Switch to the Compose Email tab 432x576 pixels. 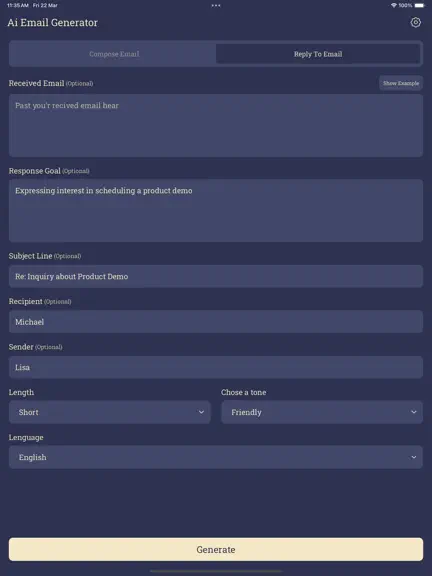114,54
